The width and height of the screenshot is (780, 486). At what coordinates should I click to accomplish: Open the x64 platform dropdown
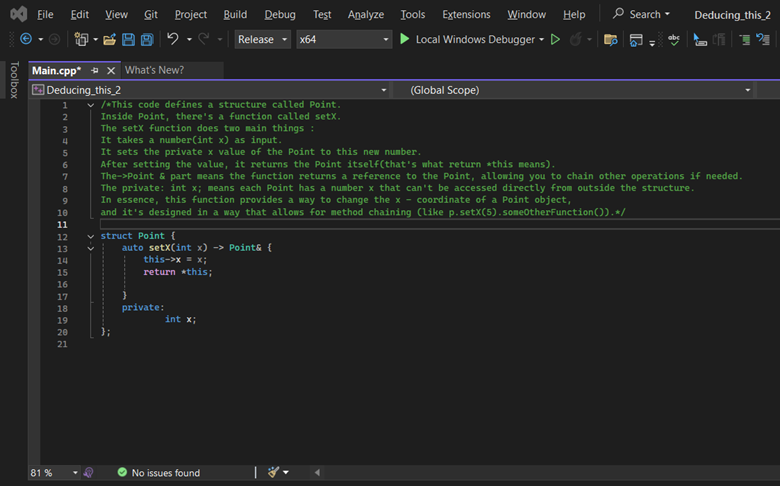344,39
